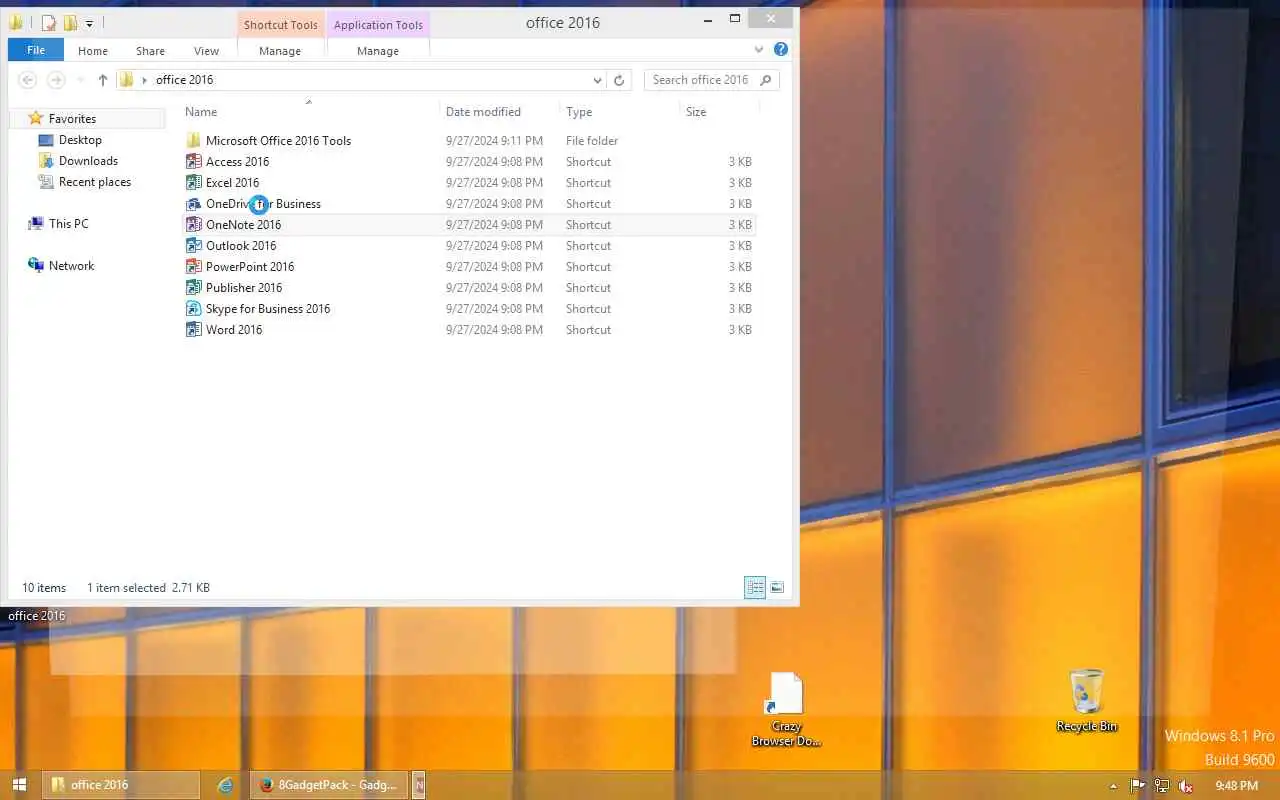Select the Outlook 2016 shortcut icon
This screenshot has height=800, width=1280.
[194, 246]
